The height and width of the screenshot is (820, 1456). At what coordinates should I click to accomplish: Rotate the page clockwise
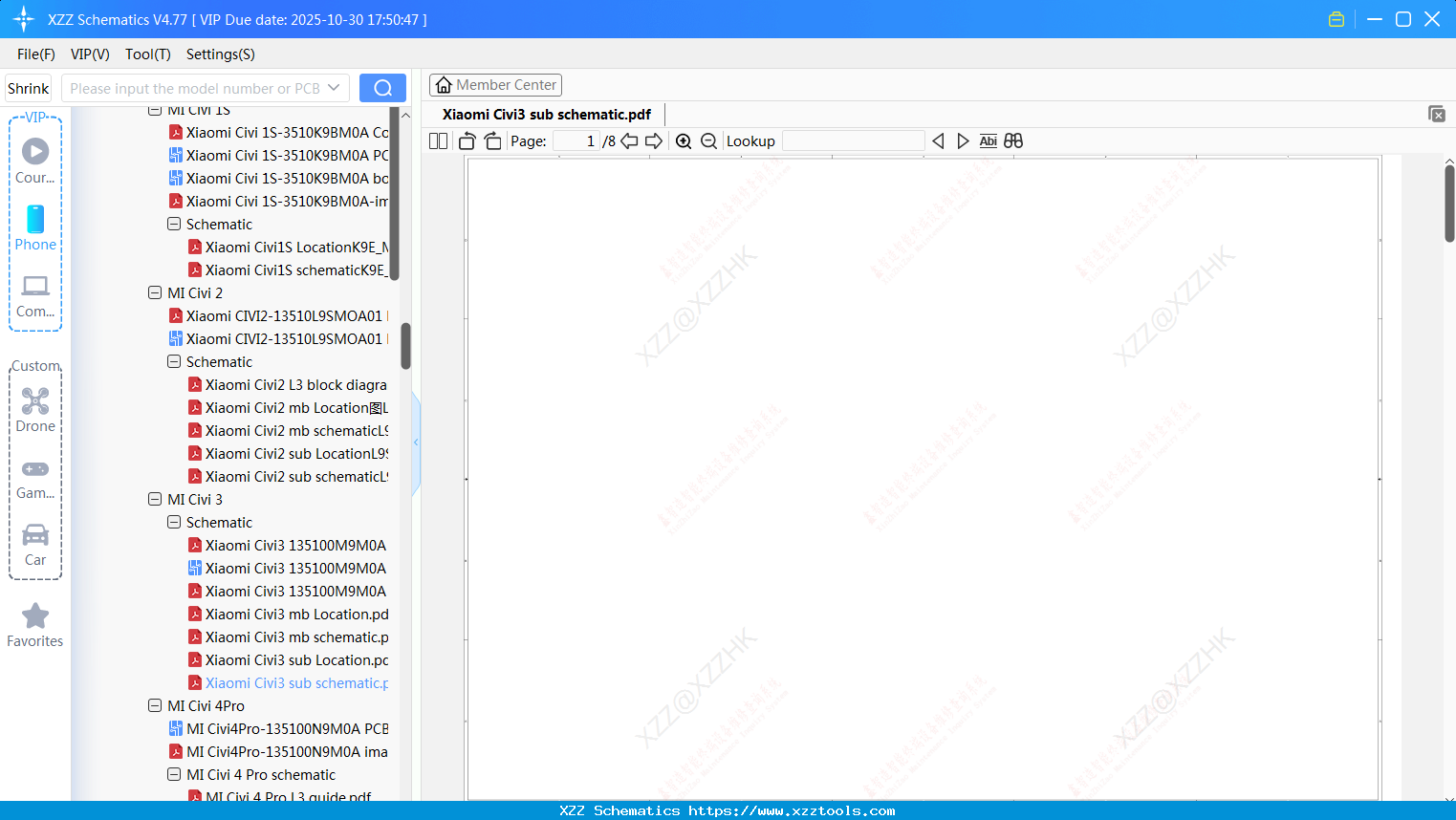tap(492, 140)
